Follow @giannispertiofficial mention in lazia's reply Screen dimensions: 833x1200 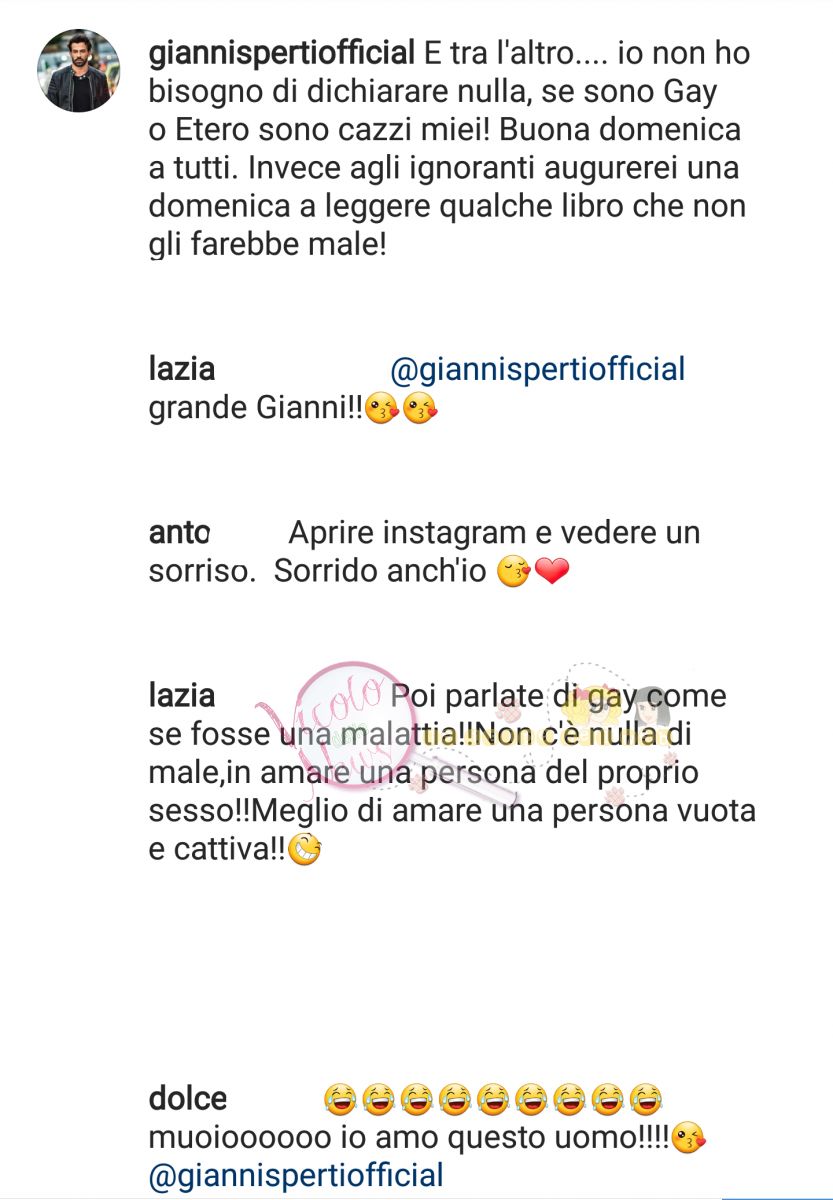click(x=537, y=370)
